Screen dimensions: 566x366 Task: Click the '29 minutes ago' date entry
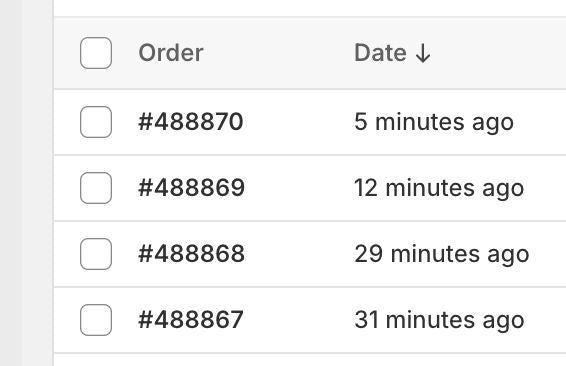pyautogui.click(x=442, y=254)
